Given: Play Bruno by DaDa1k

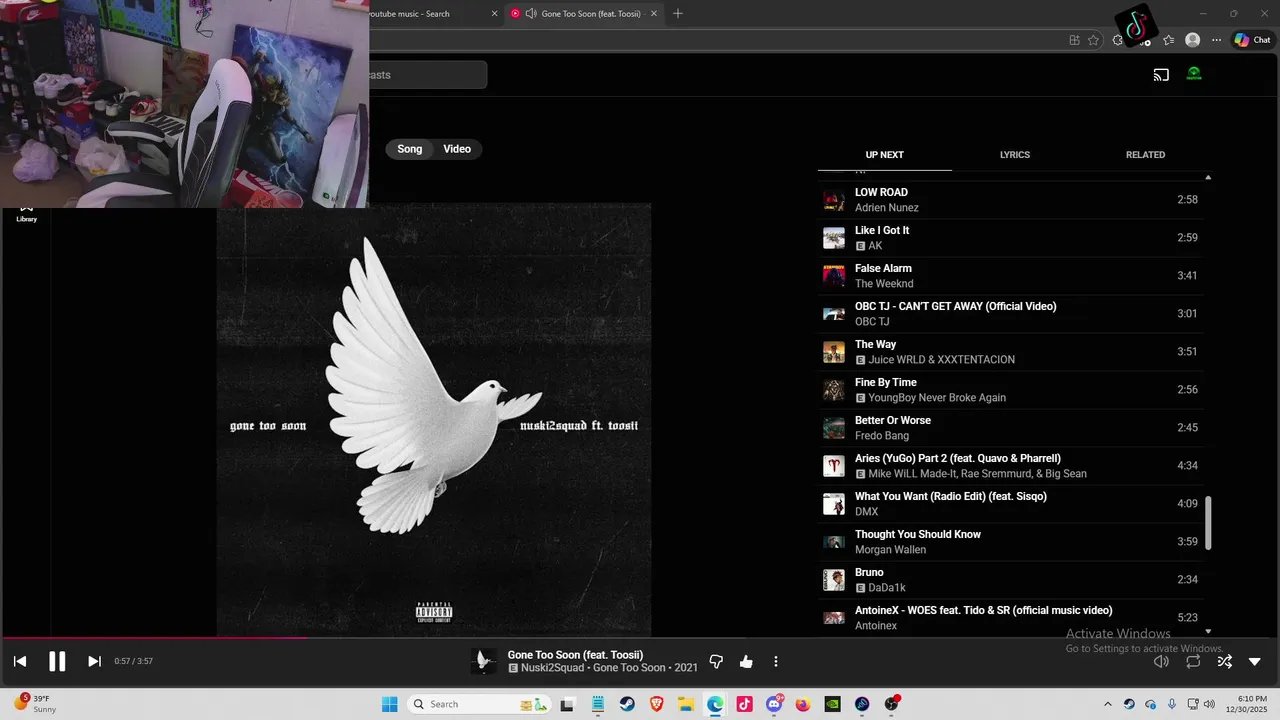Looking at the screenshot, I should click(1010, 580).
